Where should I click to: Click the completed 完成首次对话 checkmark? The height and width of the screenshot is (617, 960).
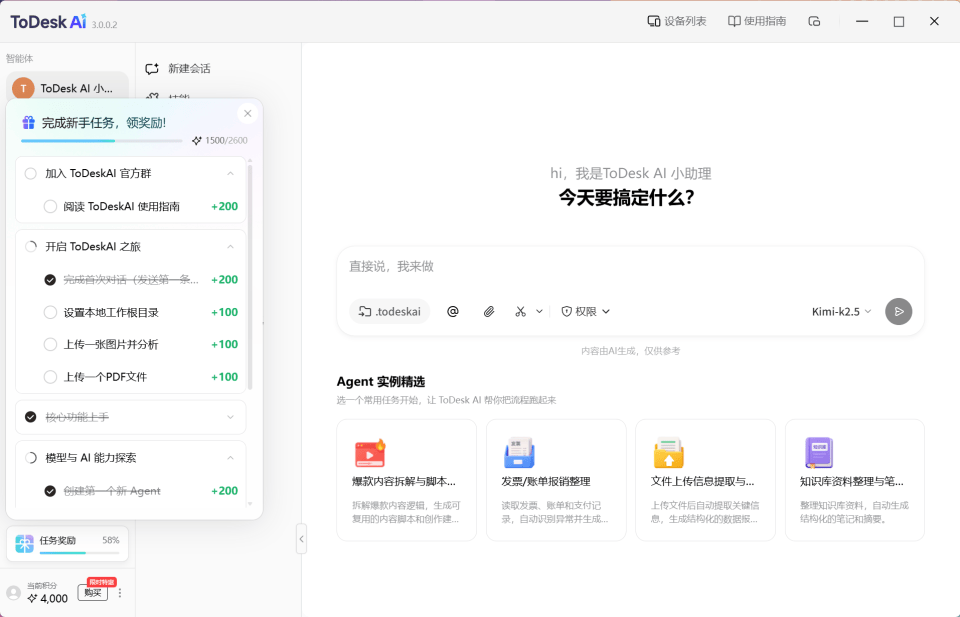pyautogui.click(x=50, y=280)
